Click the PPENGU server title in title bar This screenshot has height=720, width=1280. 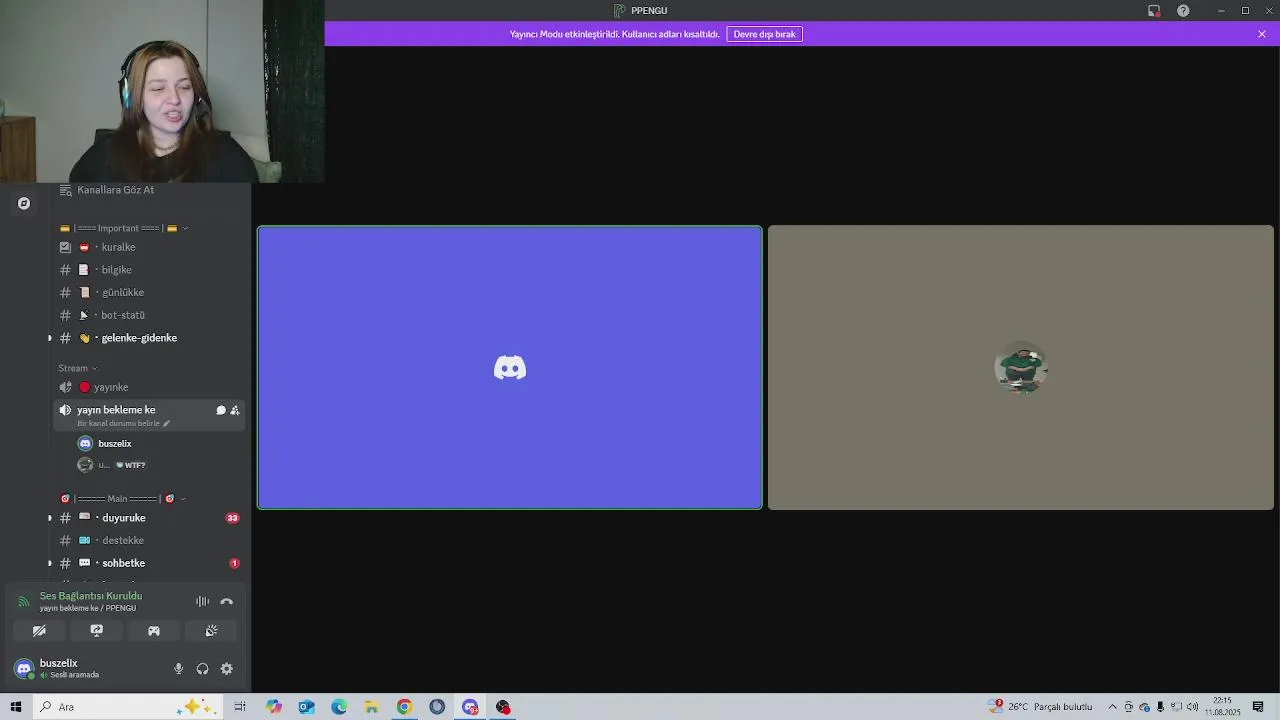tap(641, 11)
